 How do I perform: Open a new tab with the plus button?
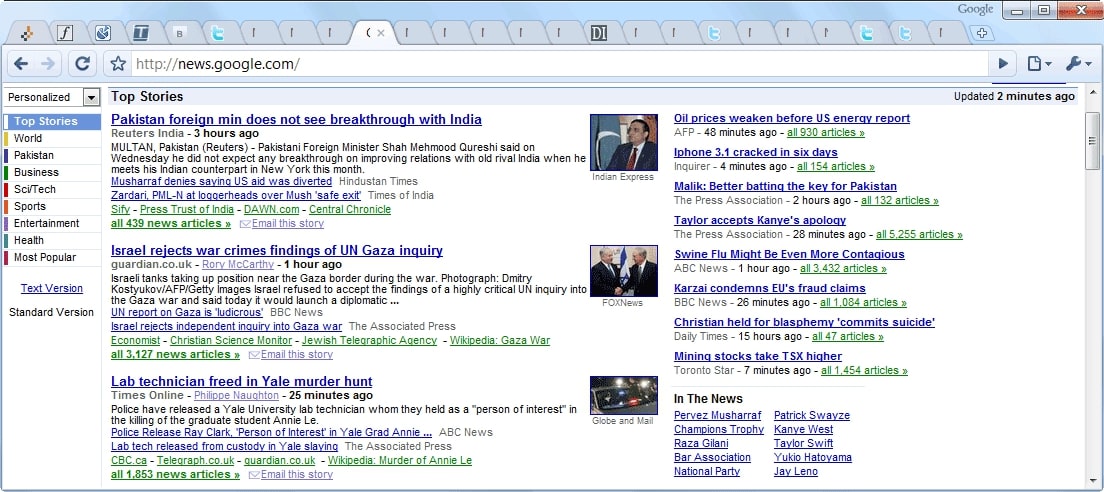(983, 33)
